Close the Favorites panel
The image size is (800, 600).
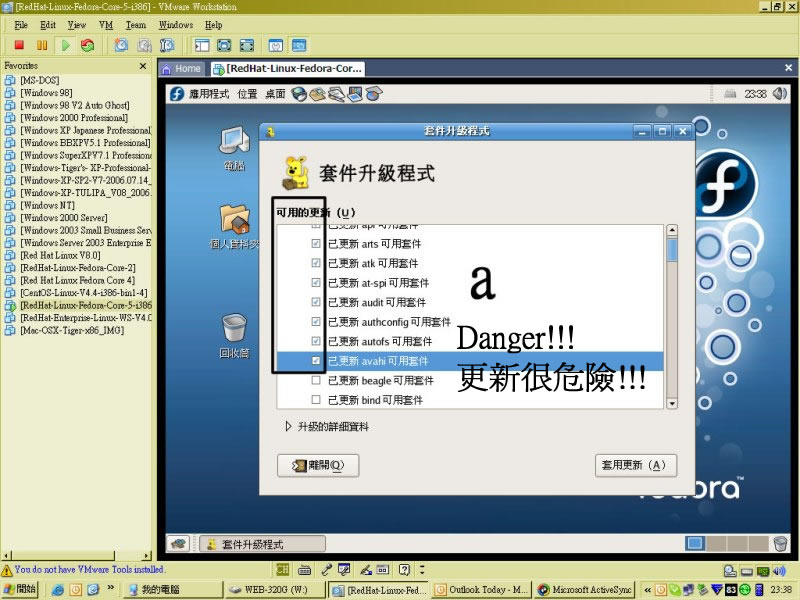(143, 66)
